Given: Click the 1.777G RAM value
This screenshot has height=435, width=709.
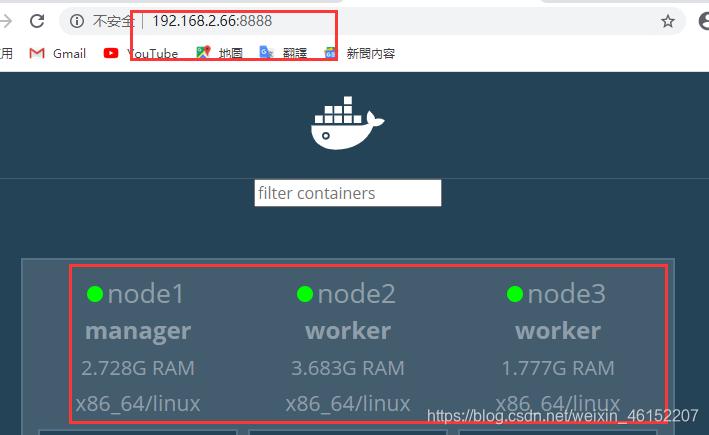Looking at the screenshot, I should [558, 368].
